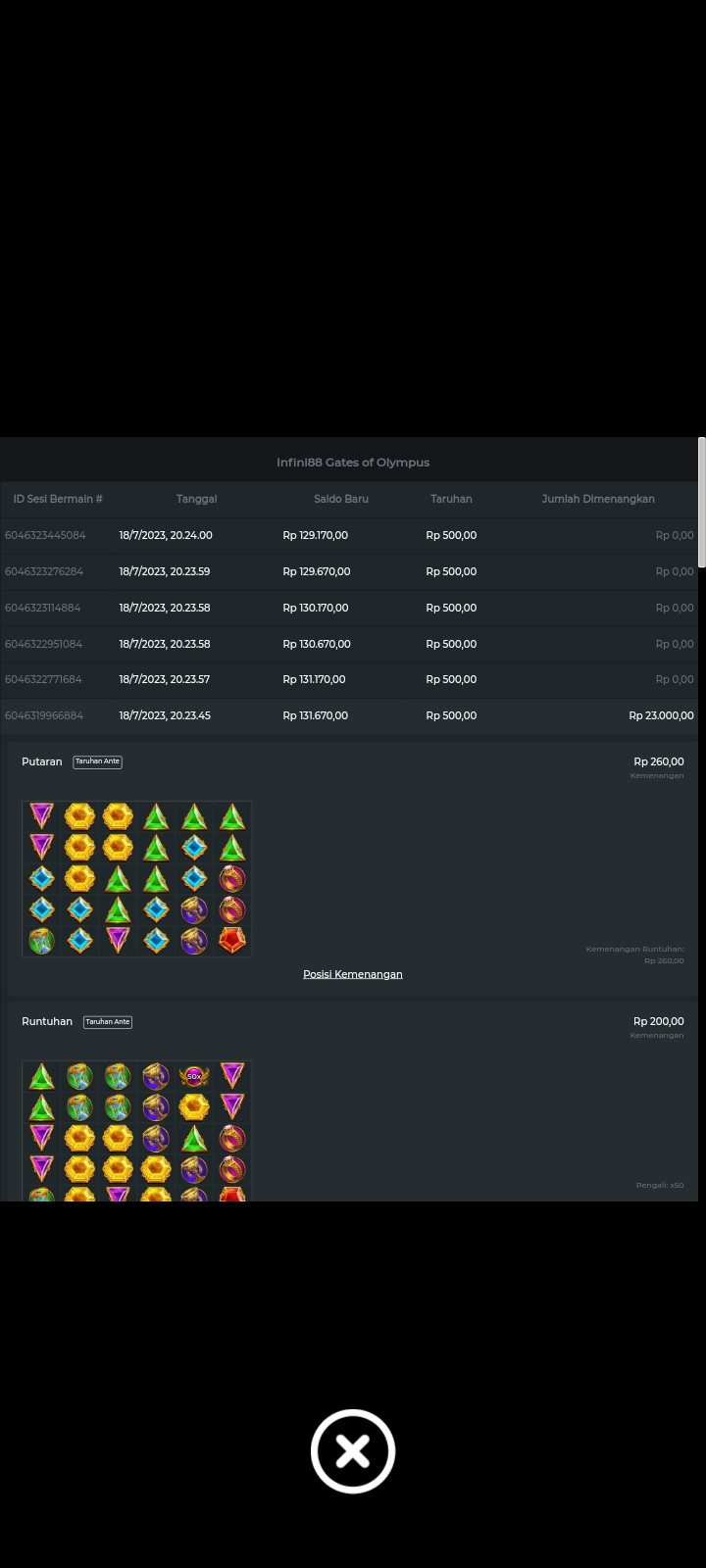The image size is (706, 1568).
Task: Click the date 18/7/2023, 20.23.59
Action: [165, 571]
